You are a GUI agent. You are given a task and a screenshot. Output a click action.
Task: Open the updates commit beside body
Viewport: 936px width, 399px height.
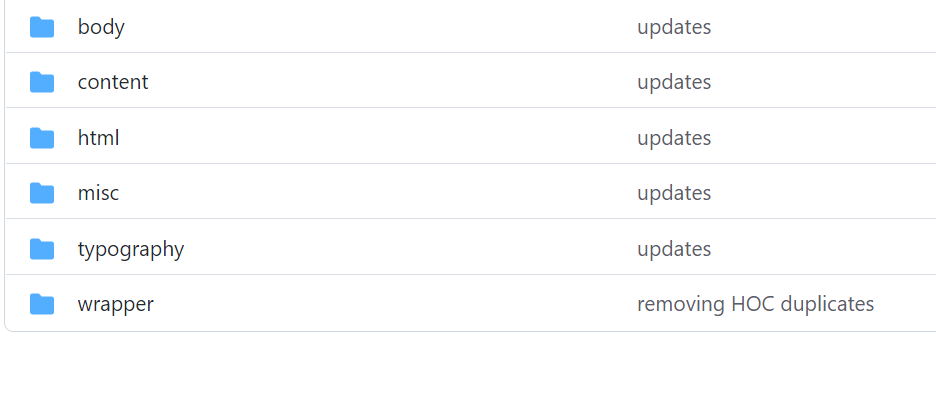(674, 27)
